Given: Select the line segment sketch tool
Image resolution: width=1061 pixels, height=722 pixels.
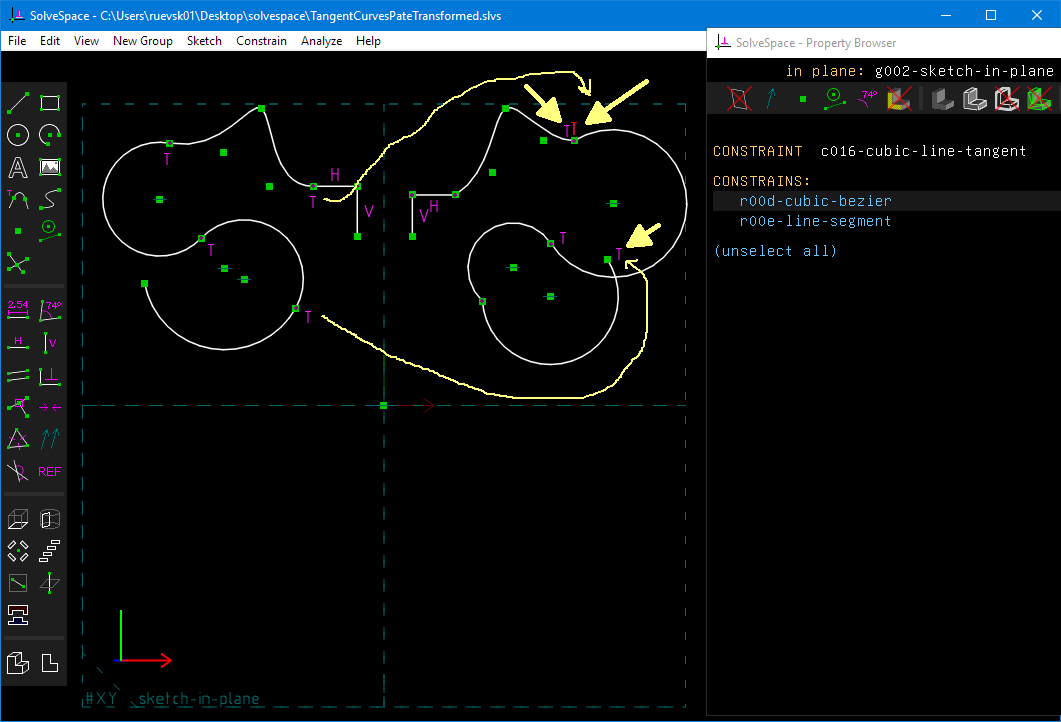Looking at the screenshot, I should (18, 103).
